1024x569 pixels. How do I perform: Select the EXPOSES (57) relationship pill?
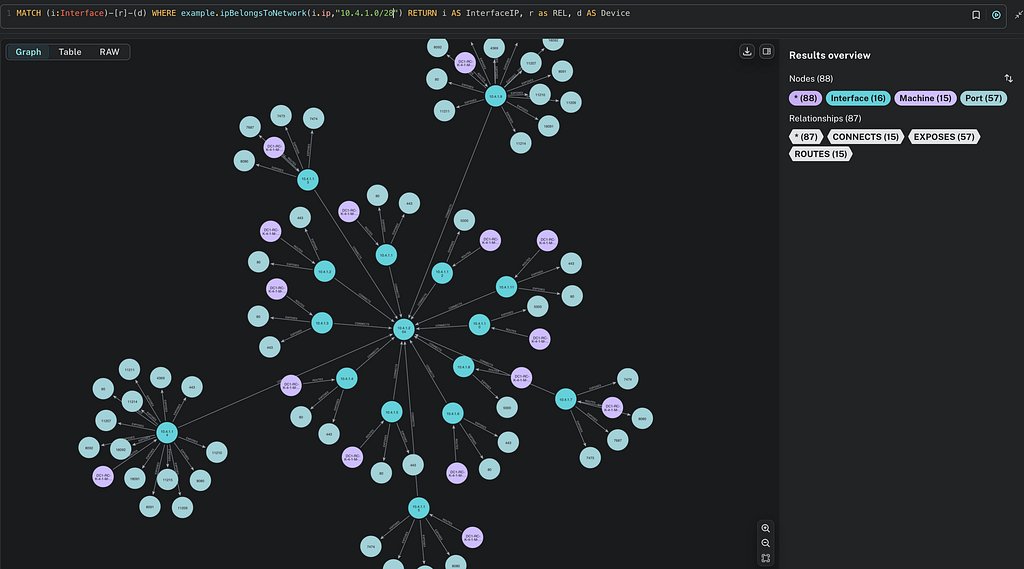tap(944, 137)
